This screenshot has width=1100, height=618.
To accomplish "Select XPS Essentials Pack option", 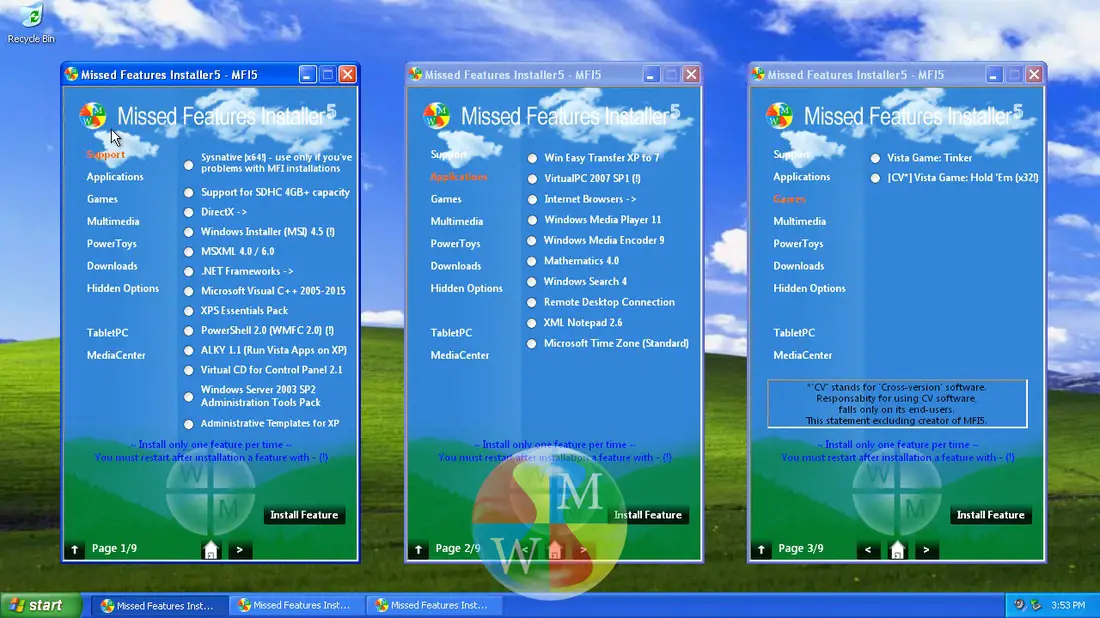I will click(189, 311).
